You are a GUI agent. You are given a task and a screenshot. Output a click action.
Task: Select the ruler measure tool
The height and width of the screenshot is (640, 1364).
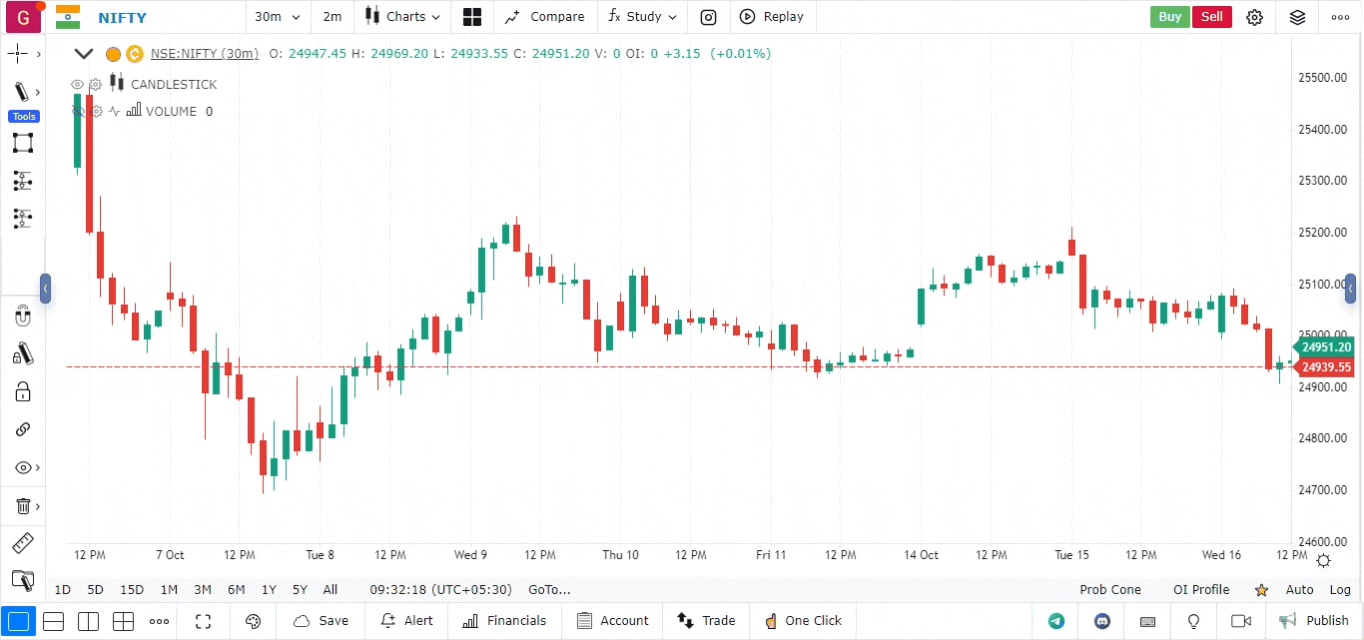point(22,544)
